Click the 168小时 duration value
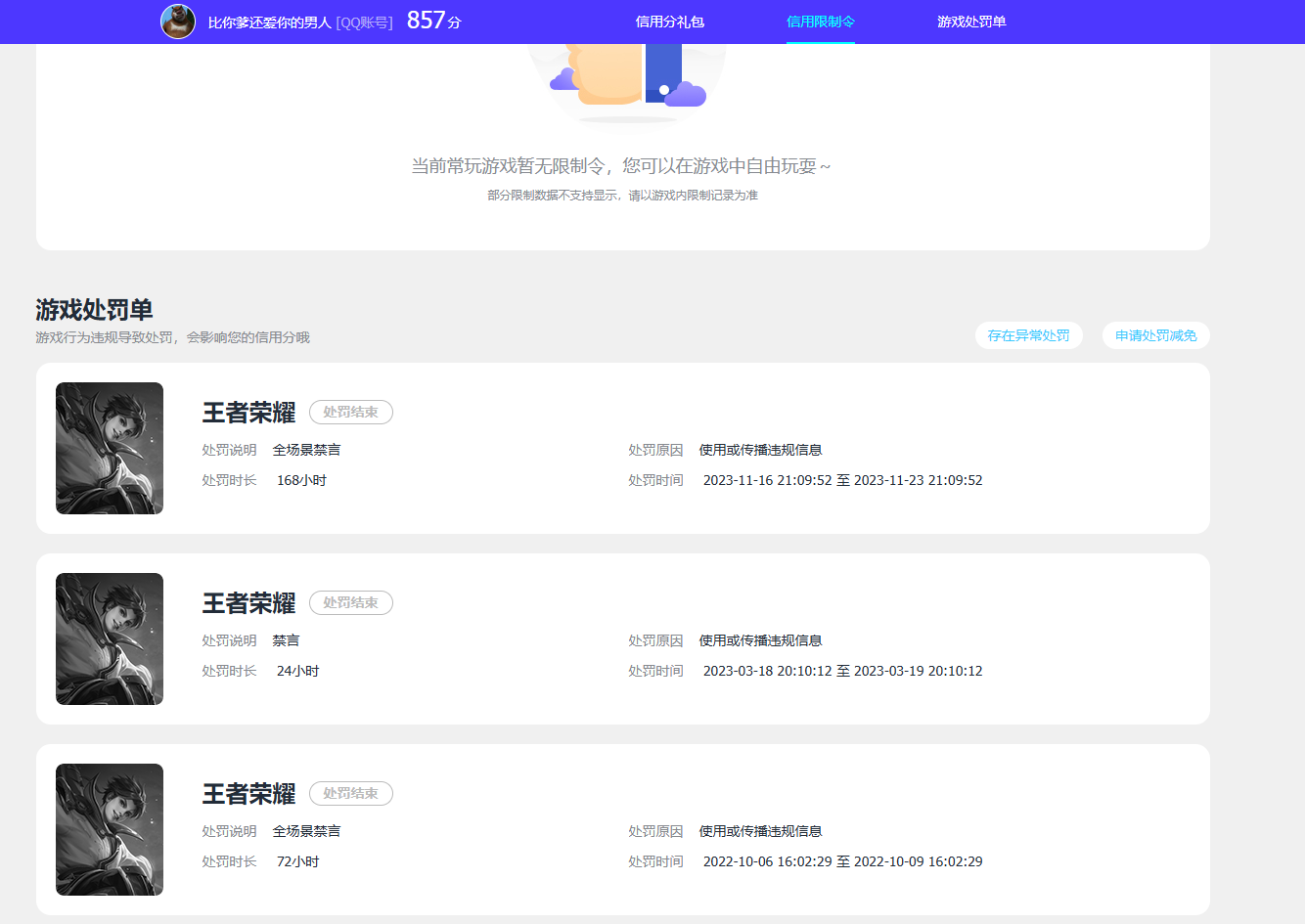This screenshot has width=1305, height=924. click(x=301, y=480)
